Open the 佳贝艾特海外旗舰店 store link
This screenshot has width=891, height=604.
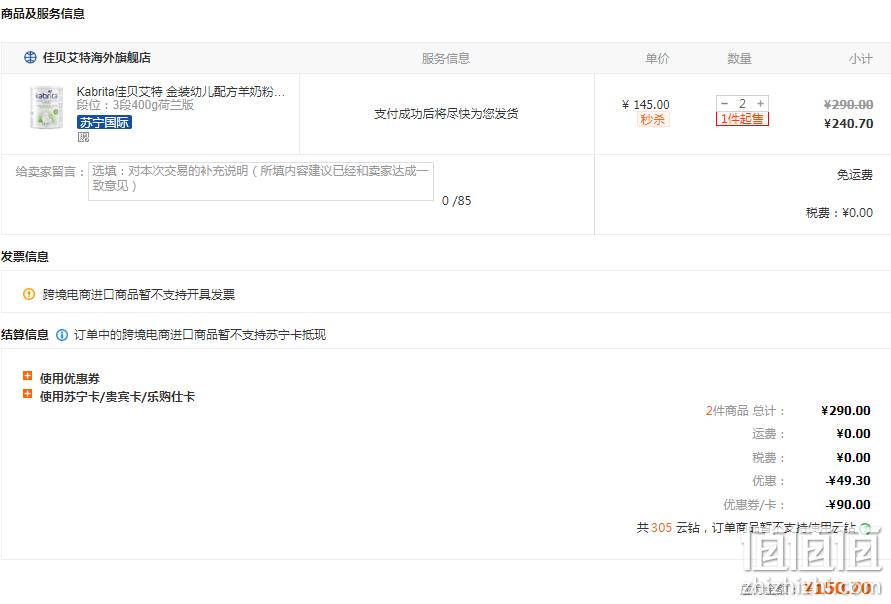pyautogui.click(x=97, y=57)
